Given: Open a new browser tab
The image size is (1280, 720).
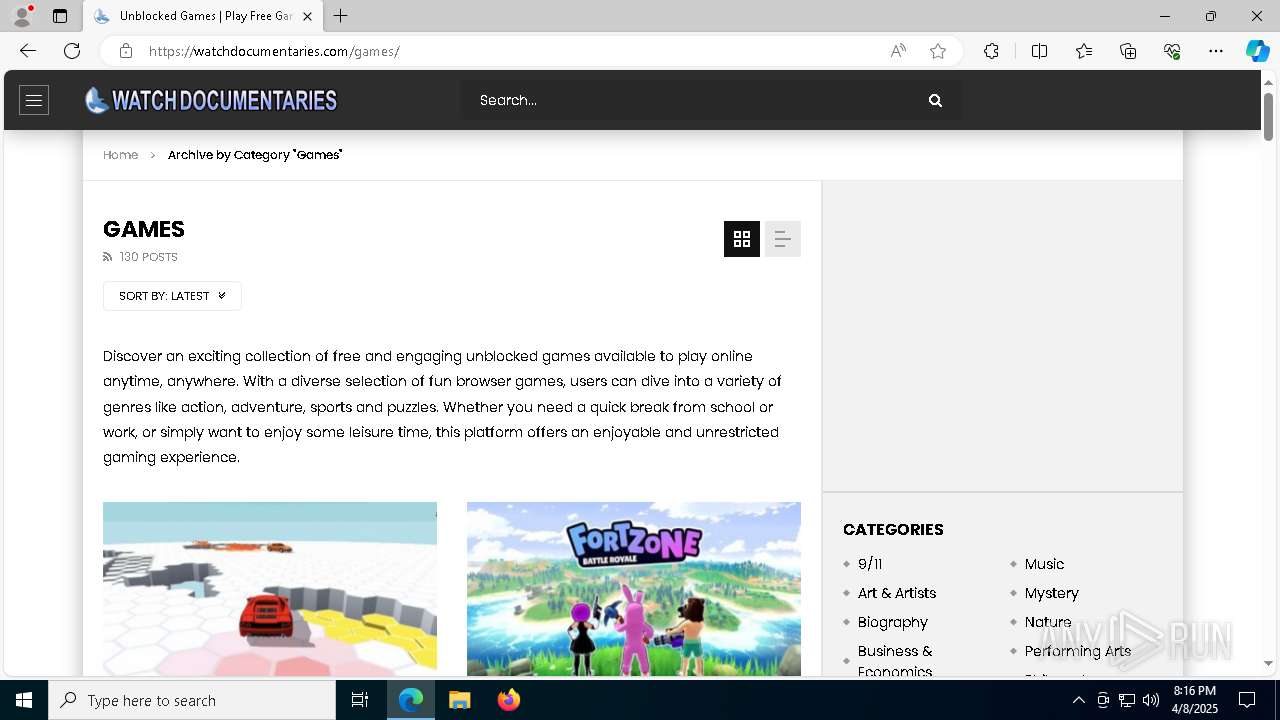Looking at the screenshot, I should click(341, 16).
